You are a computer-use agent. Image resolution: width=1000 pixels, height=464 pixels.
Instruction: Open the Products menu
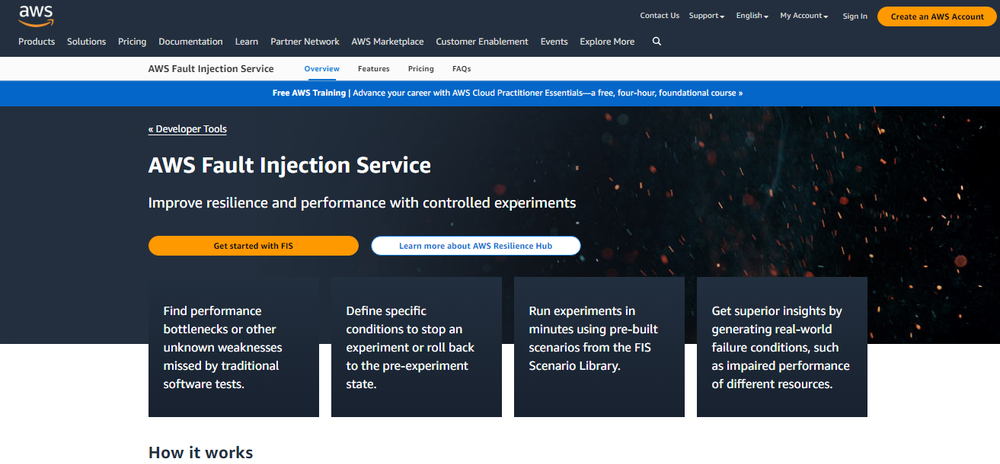(36, 41)
